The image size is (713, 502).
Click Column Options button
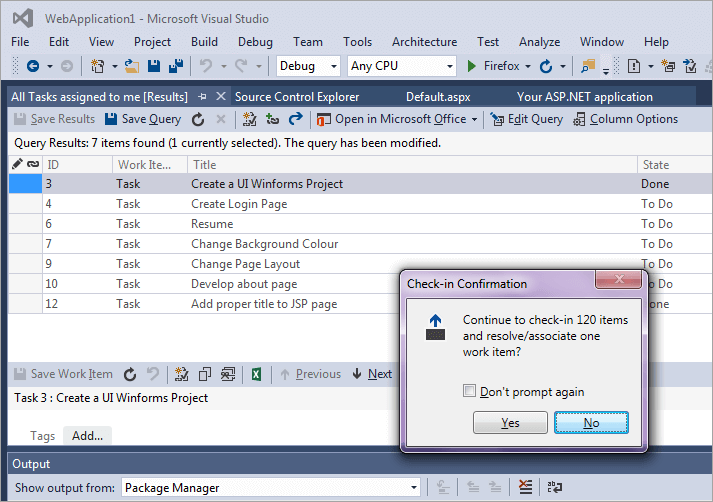626,119
